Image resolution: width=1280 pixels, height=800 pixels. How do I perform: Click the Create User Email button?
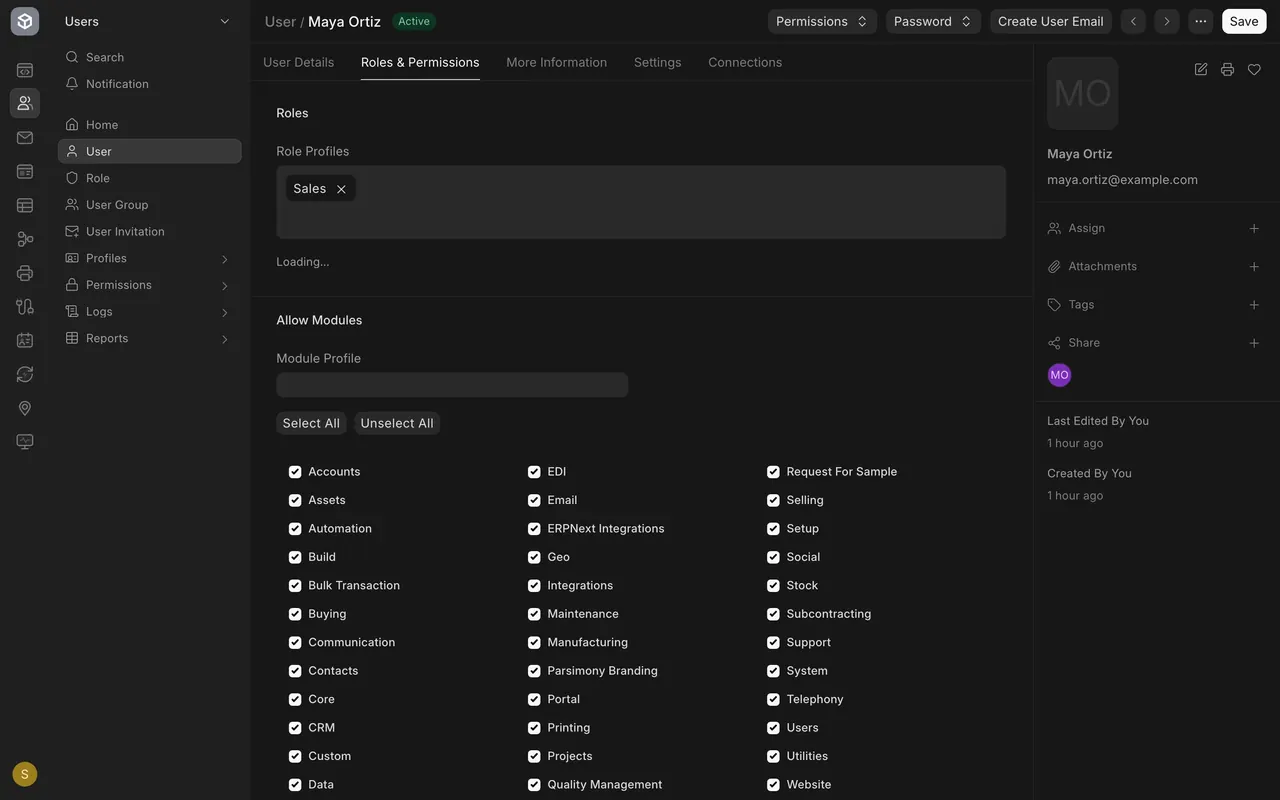(x=1050, y=21)
